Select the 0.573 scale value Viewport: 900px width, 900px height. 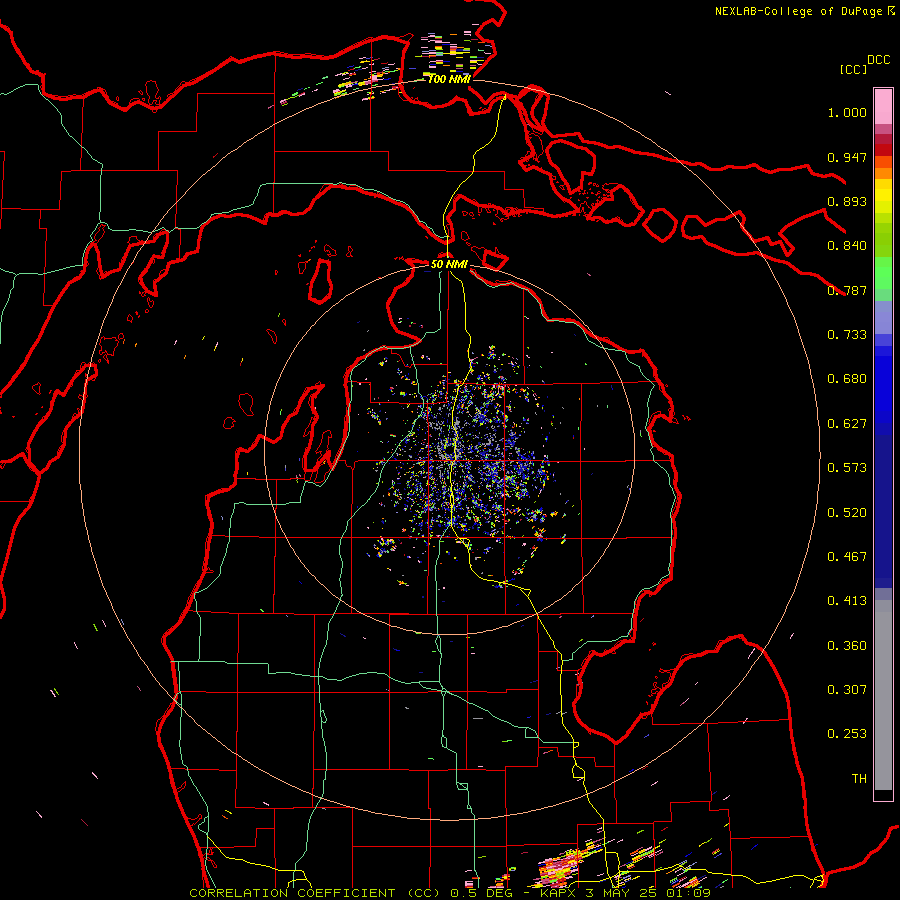[847, 468]
